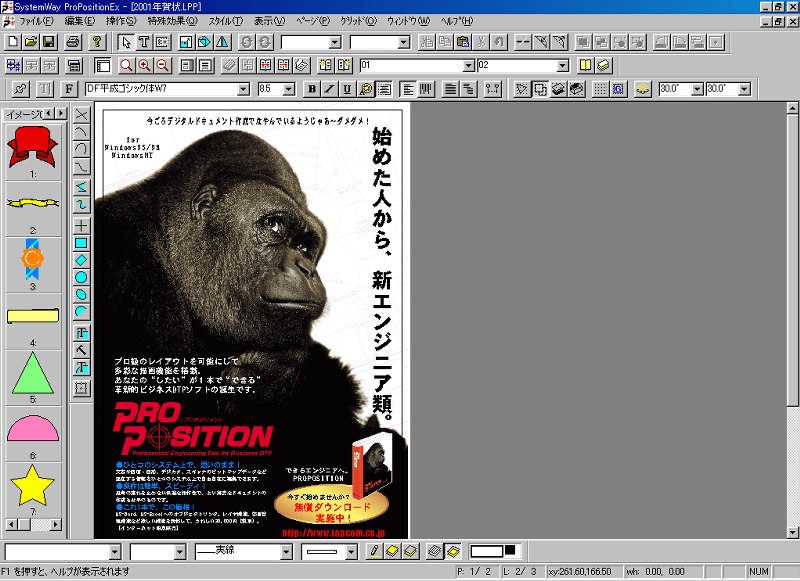Screen dimensions: 800x581
Task: Click the F font button
Action: pyautogui.click(x=69, y=89)
